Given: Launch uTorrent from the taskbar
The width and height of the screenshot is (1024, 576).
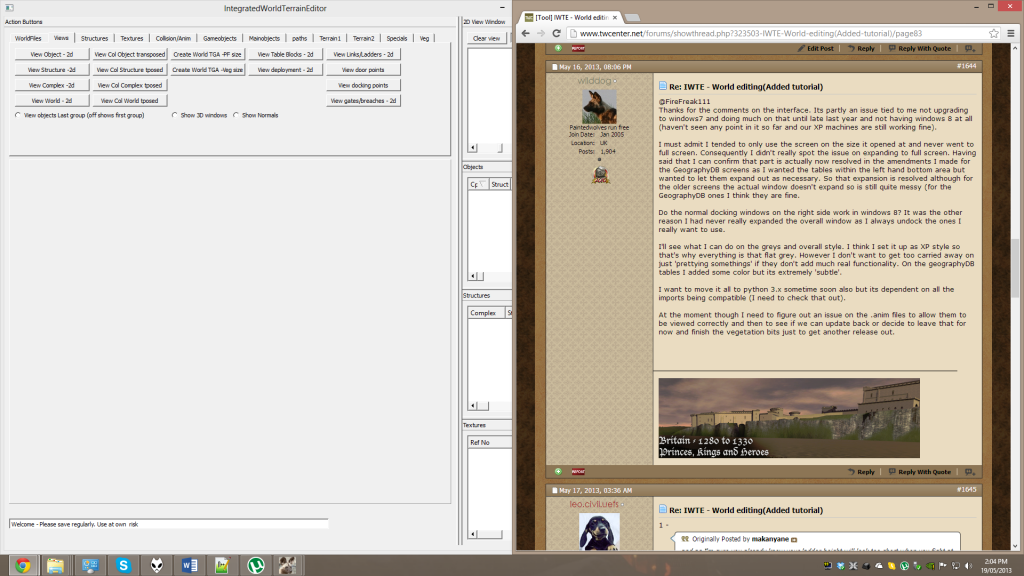Looking at the screenshot, I should [255, 565].
